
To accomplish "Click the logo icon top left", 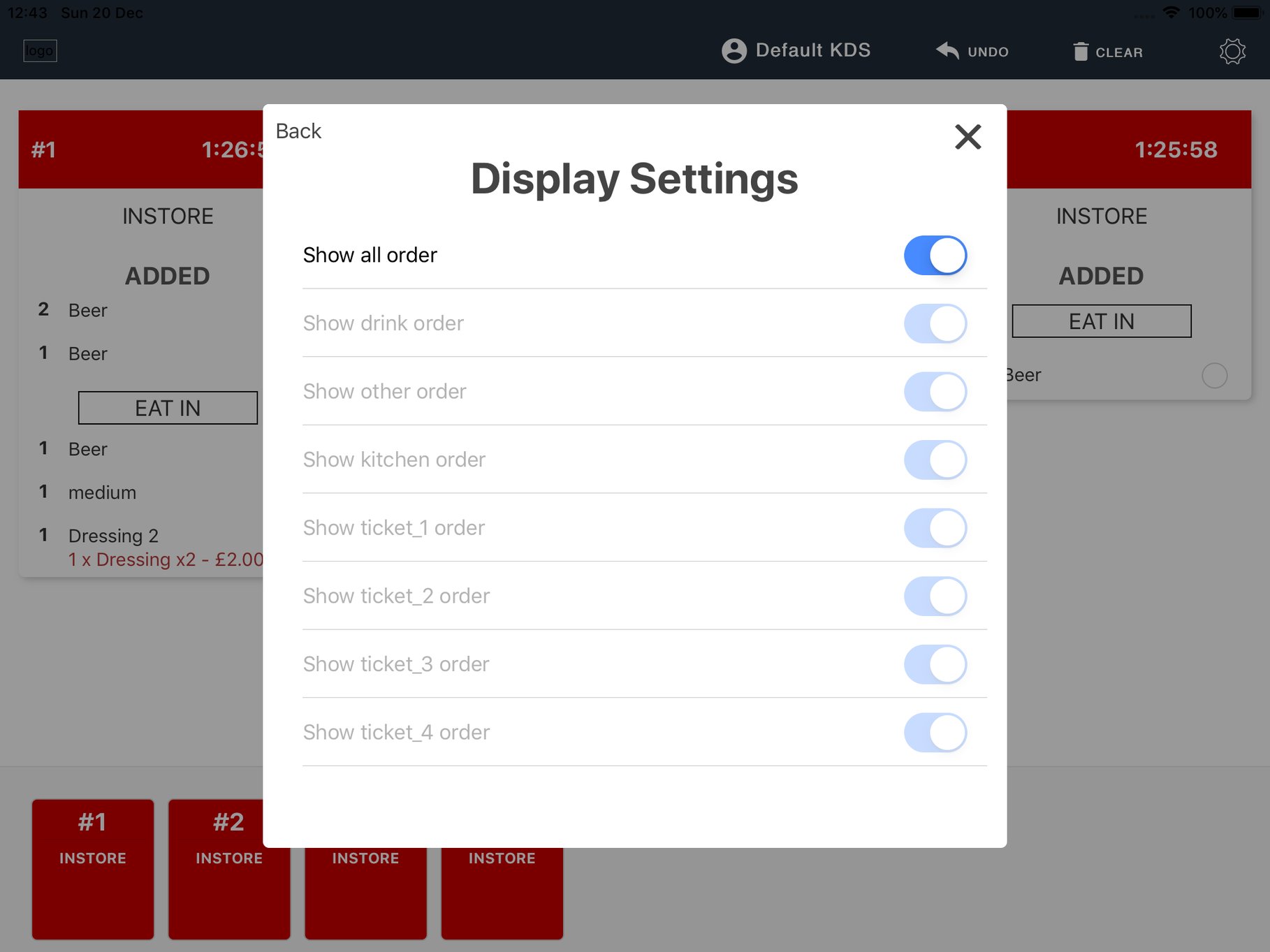I will (x=40, y=50).
